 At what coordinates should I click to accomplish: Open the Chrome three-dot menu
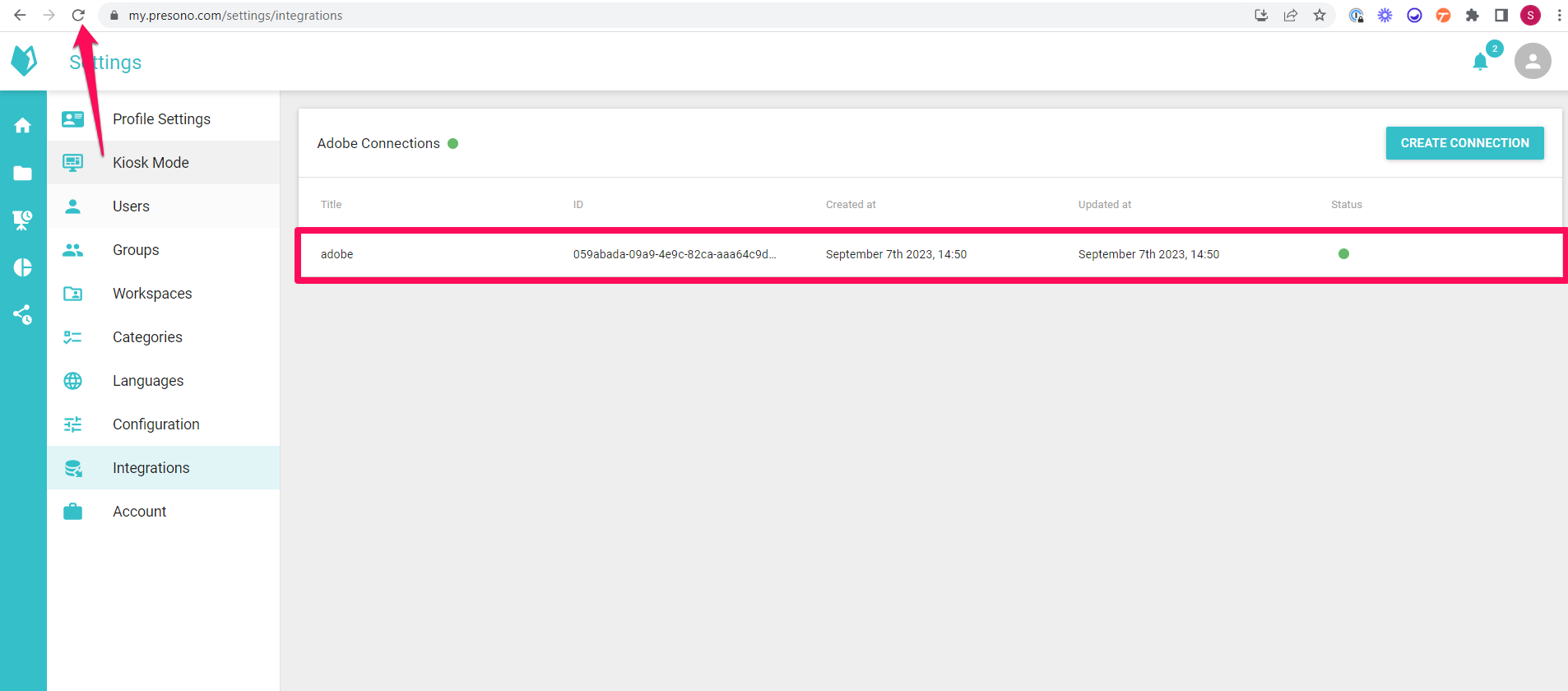coord(1559,15)
